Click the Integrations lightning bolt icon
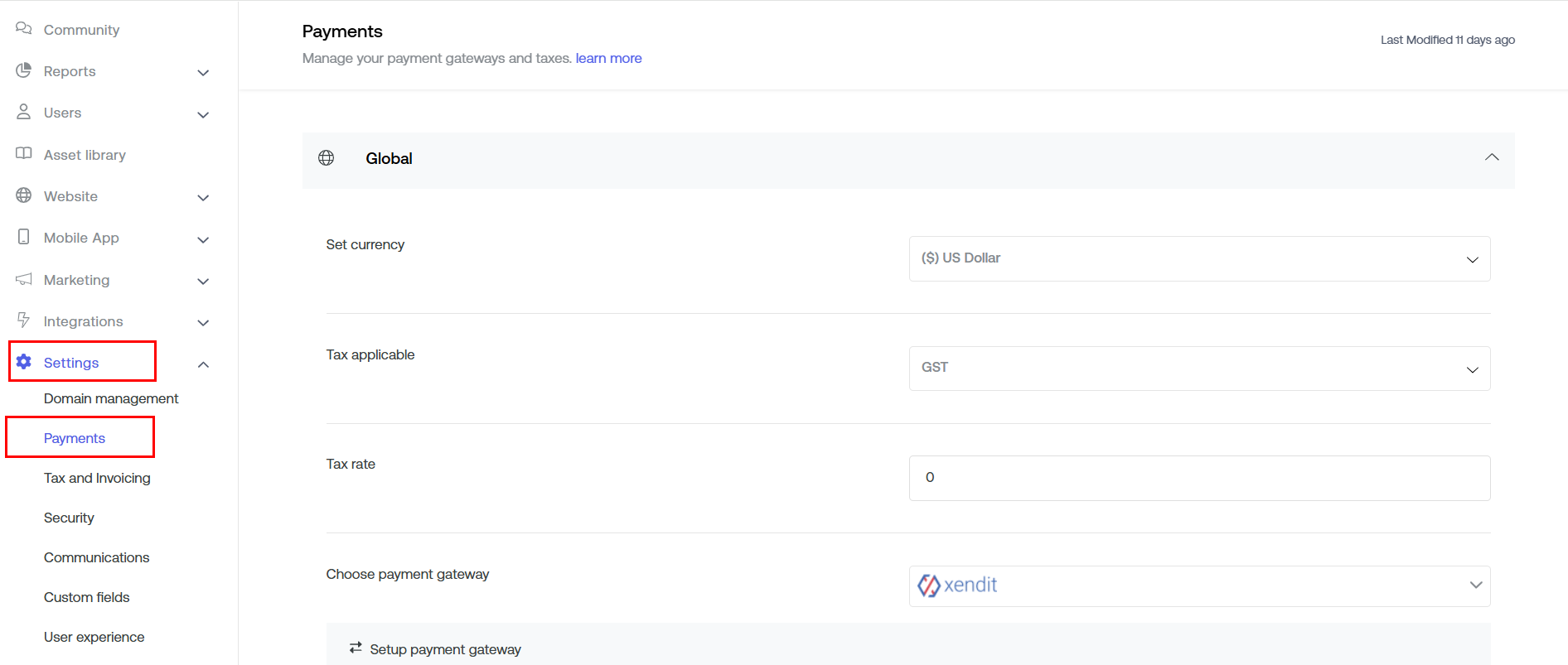1568x665 pixels. [x=23, y=320]
